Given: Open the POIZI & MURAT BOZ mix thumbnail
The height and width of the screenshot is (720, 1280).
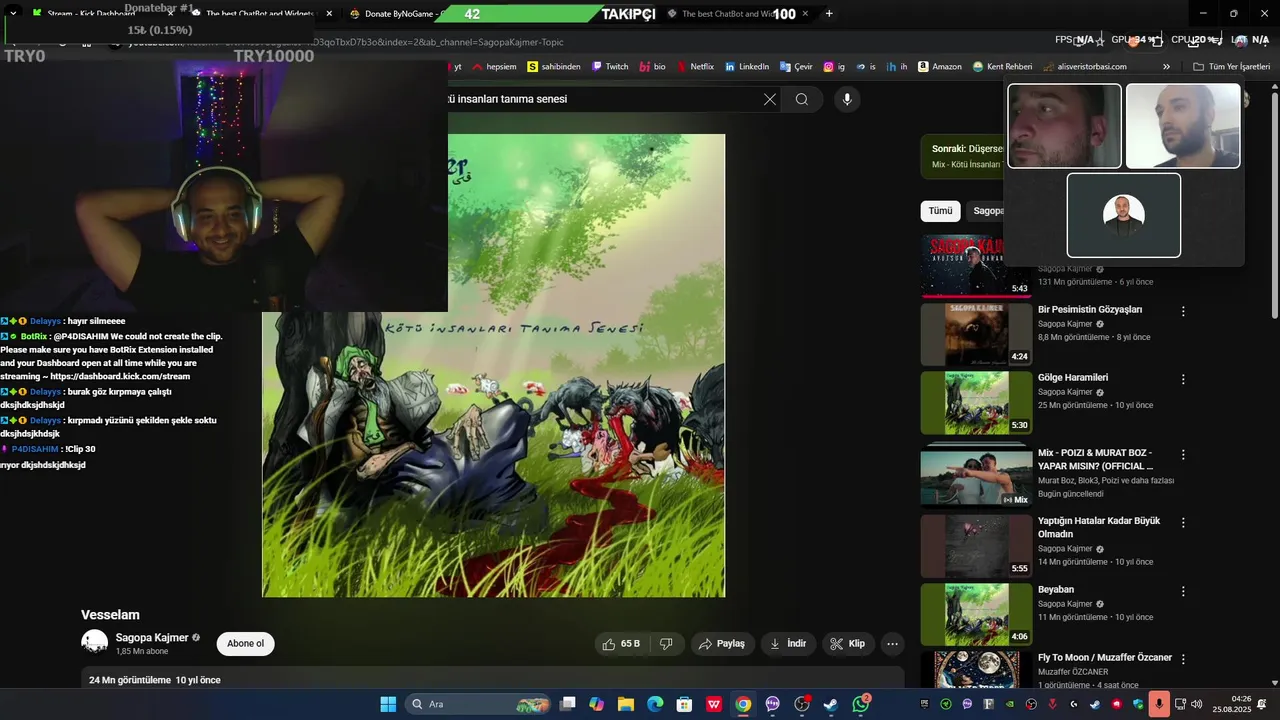Looking at the screenshot, I should pyautogui.click(x=976, y=477).
